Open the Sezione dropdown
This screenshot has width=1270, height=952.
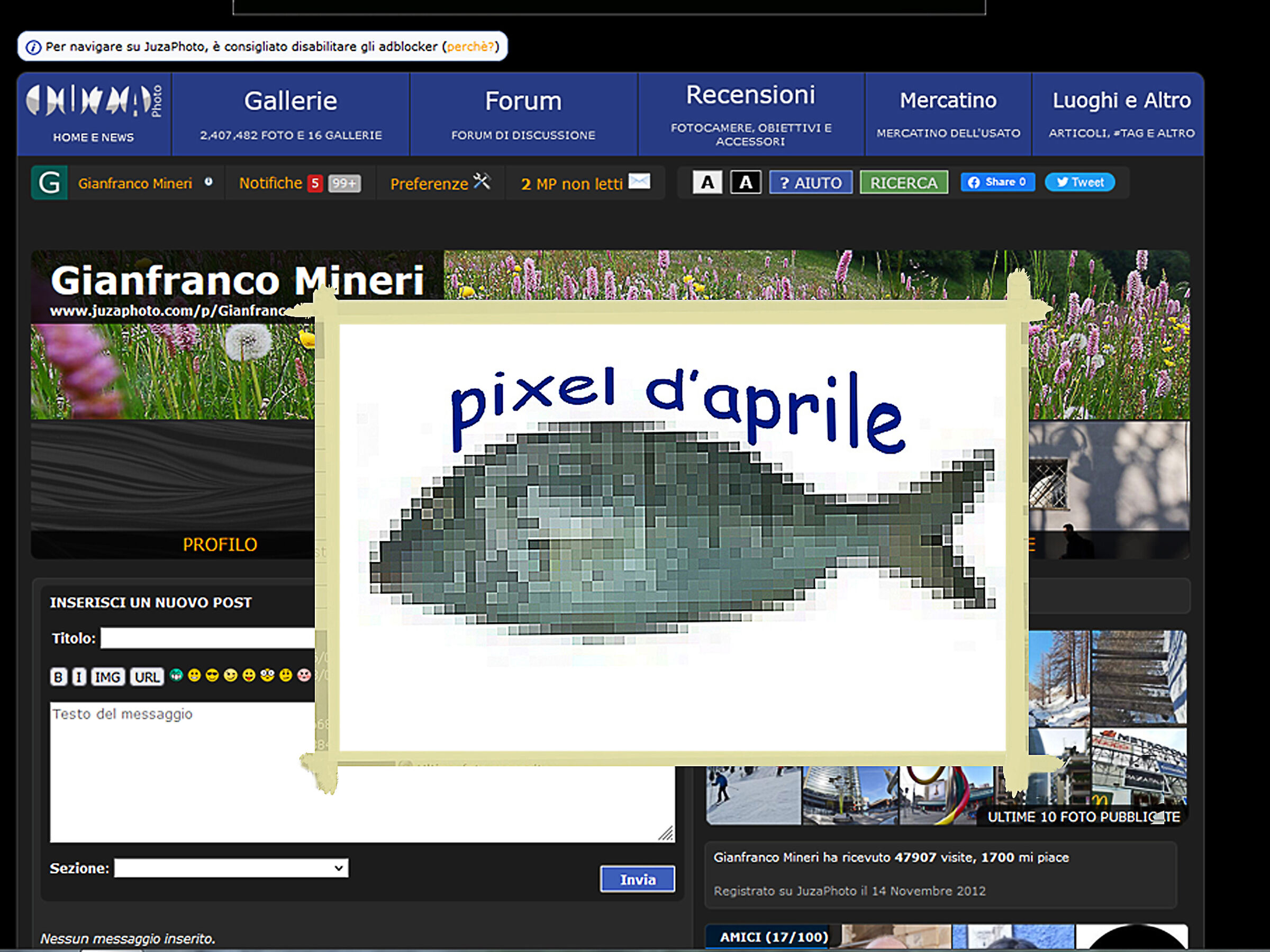[231, 867]
